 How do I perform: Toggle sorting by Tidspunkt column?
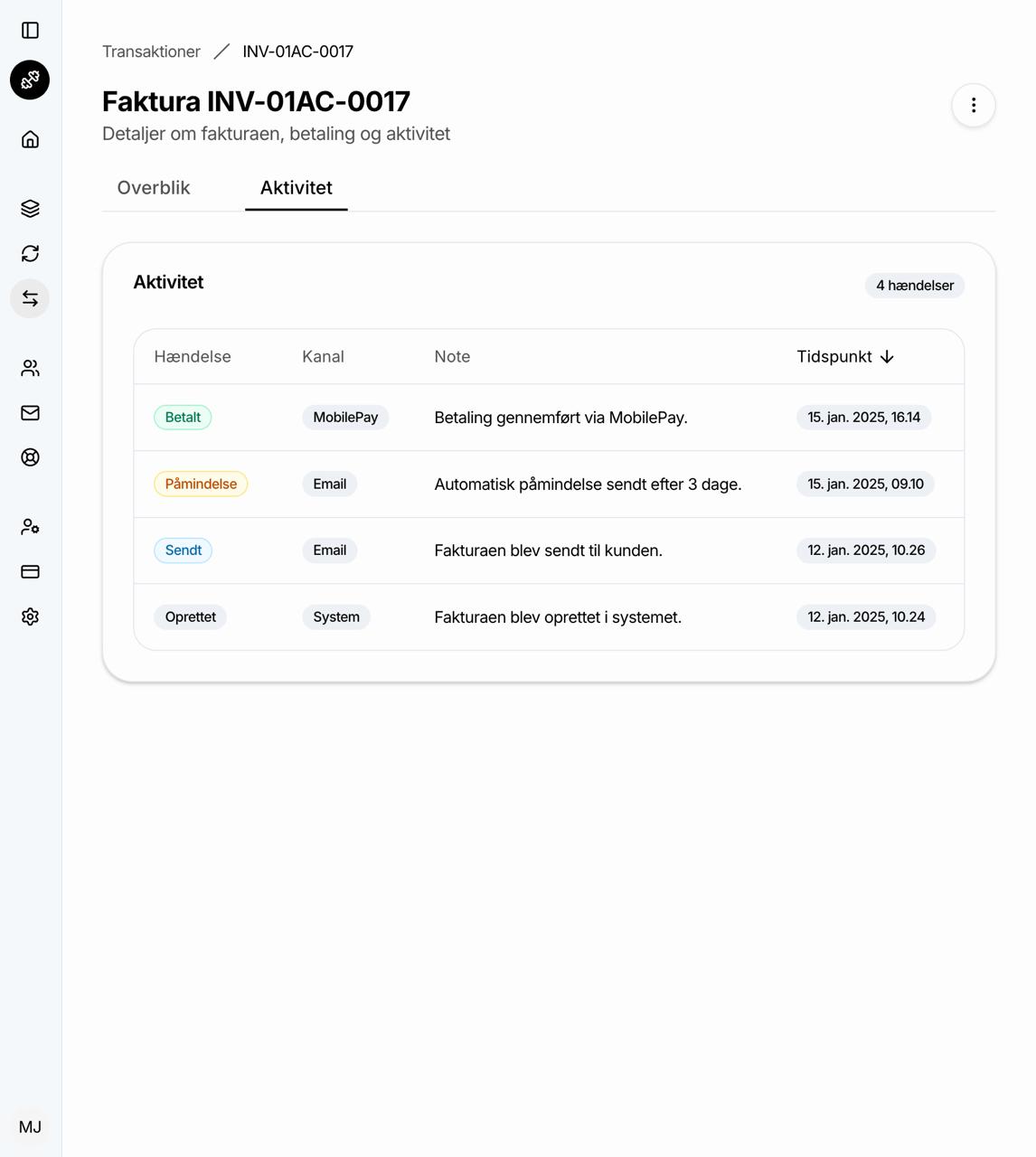click(x=846, y=356)
